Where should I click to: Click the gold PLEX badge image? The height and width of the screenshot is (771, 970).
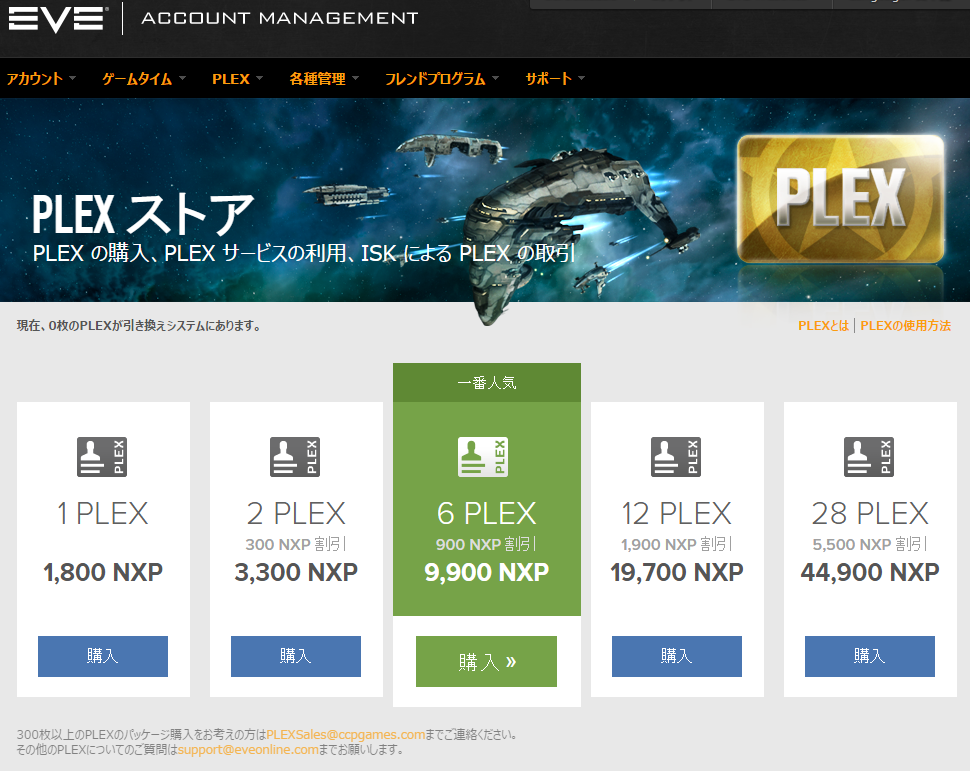[x=841, y=199]
